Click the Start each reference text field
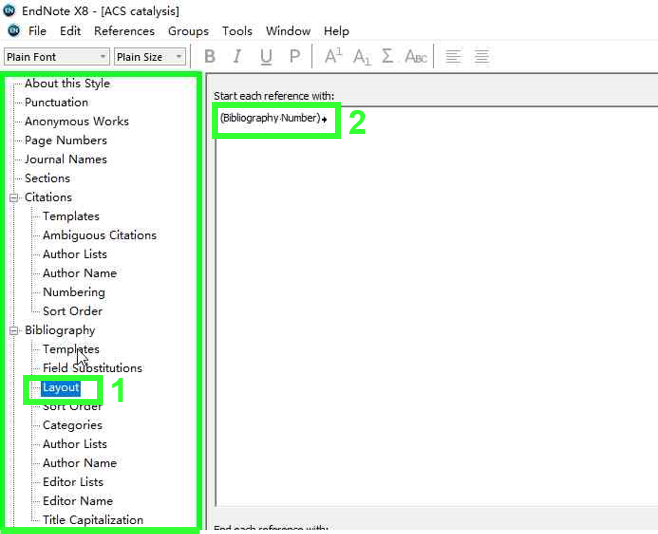Screen dimensions: 658x534 pos(430,300)
